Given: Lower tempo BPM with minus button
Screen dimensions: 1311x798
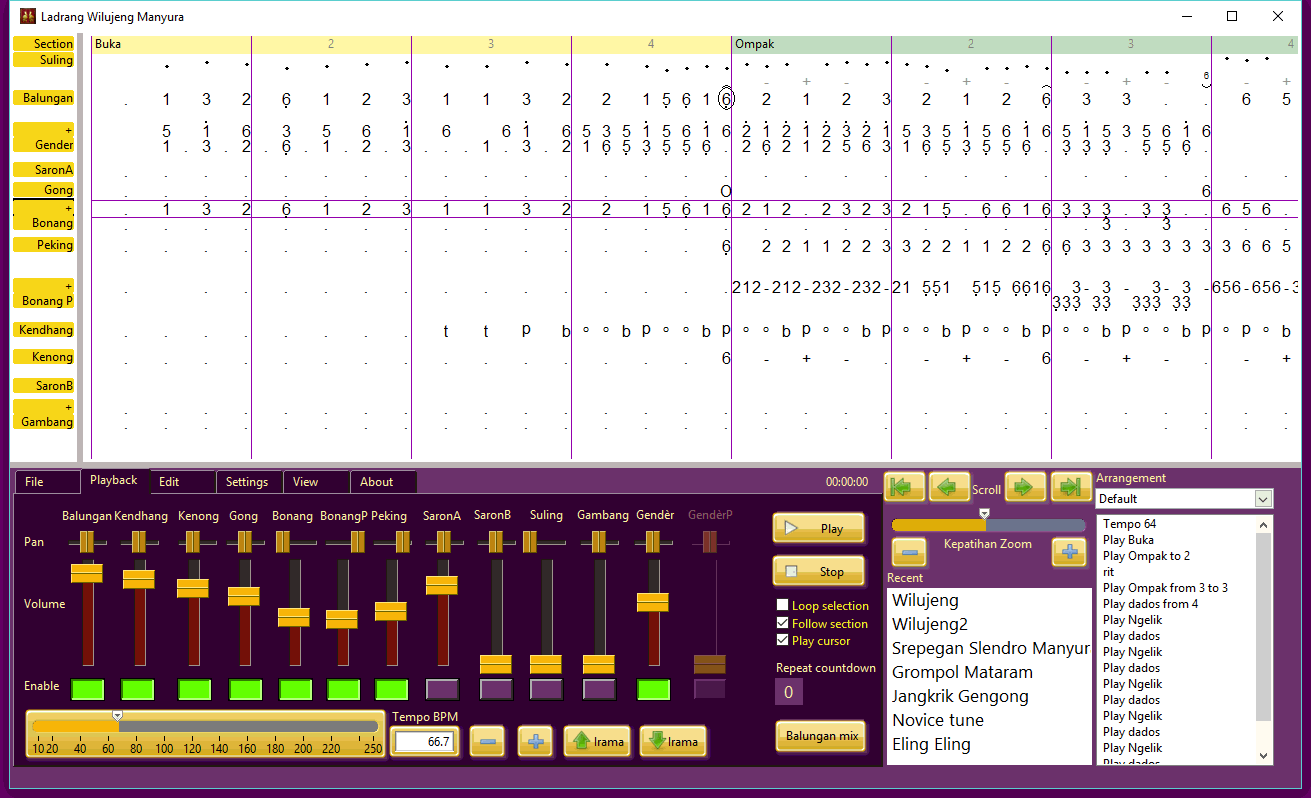Looking at the screenshot, I should click(x=487, y=742).
